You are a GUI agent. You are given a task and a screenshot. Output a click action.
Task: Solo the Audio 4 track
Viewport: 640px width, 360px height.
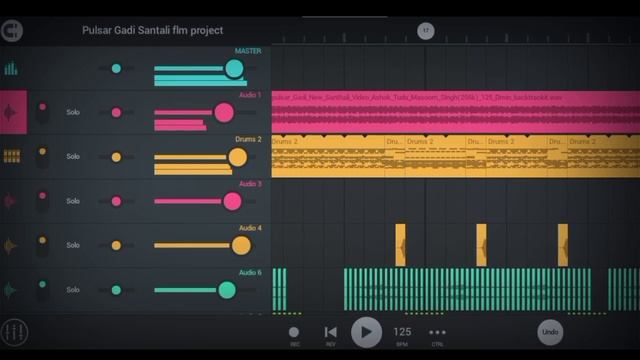(x=73, y=245)
